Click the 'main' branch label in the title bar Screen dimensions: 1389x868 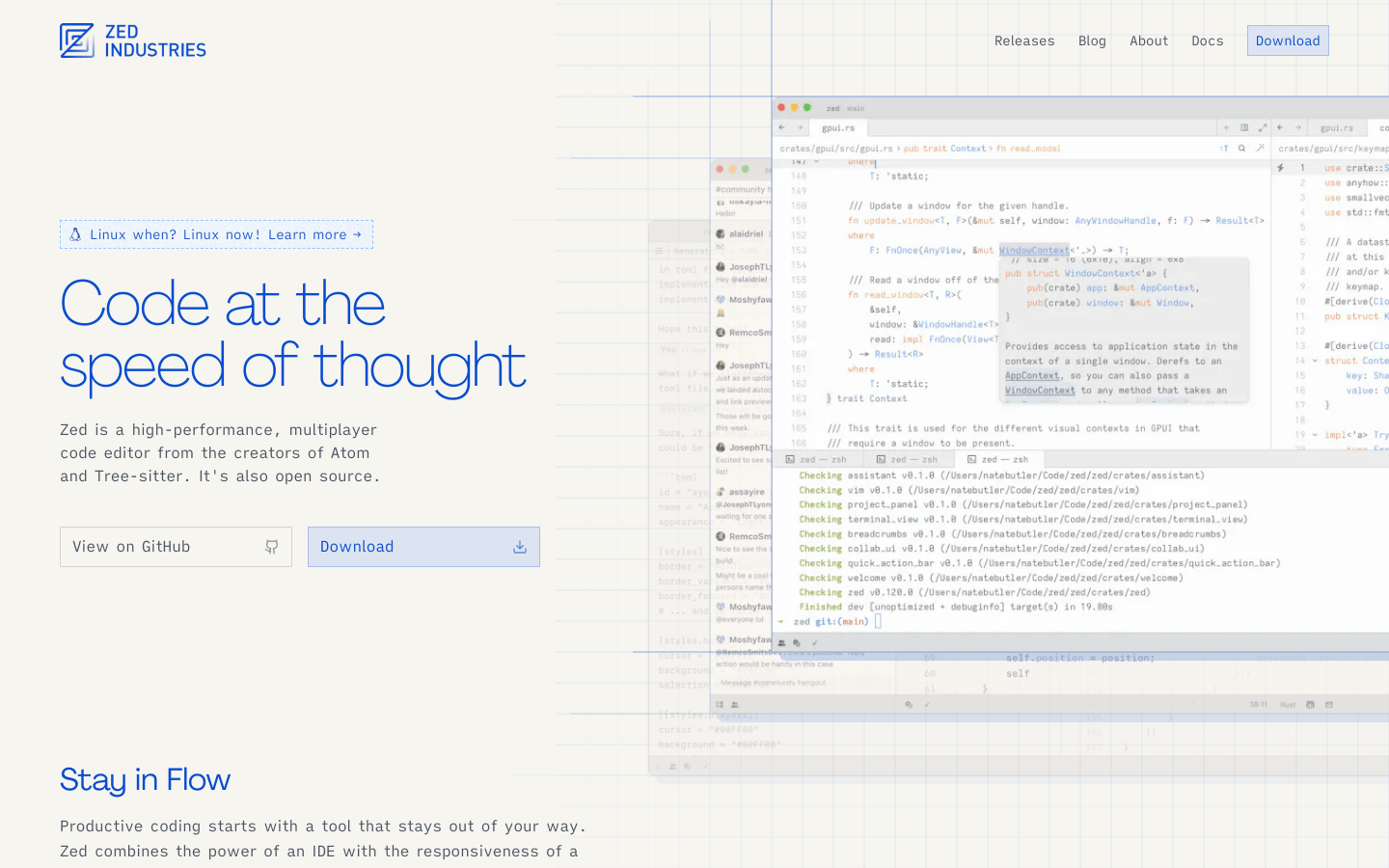coord(857,108)
